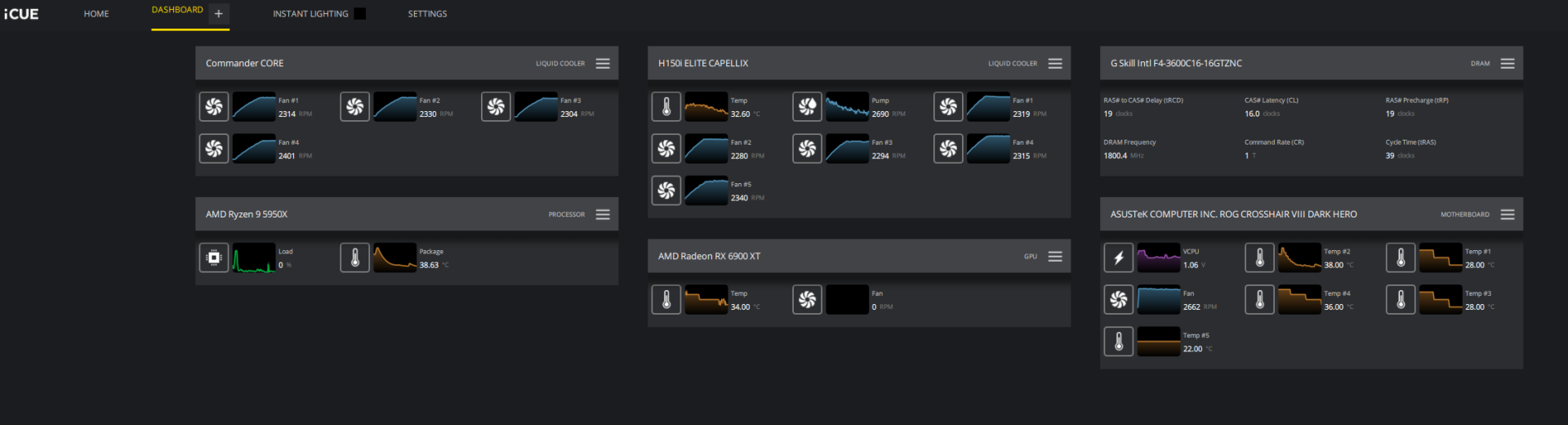Click VCPU 1.06 V reading

pyautogui.click(x=1194, y=266)
